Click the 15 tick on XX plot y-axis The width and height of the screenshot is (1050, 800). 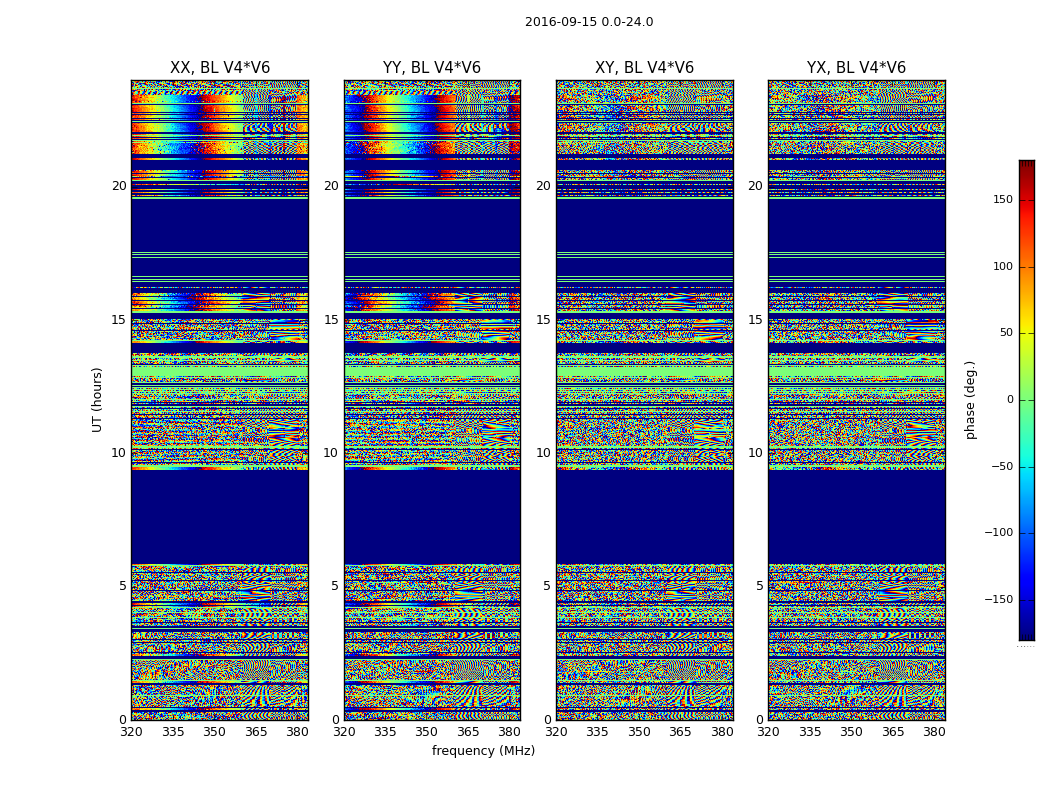click(119, 320)
